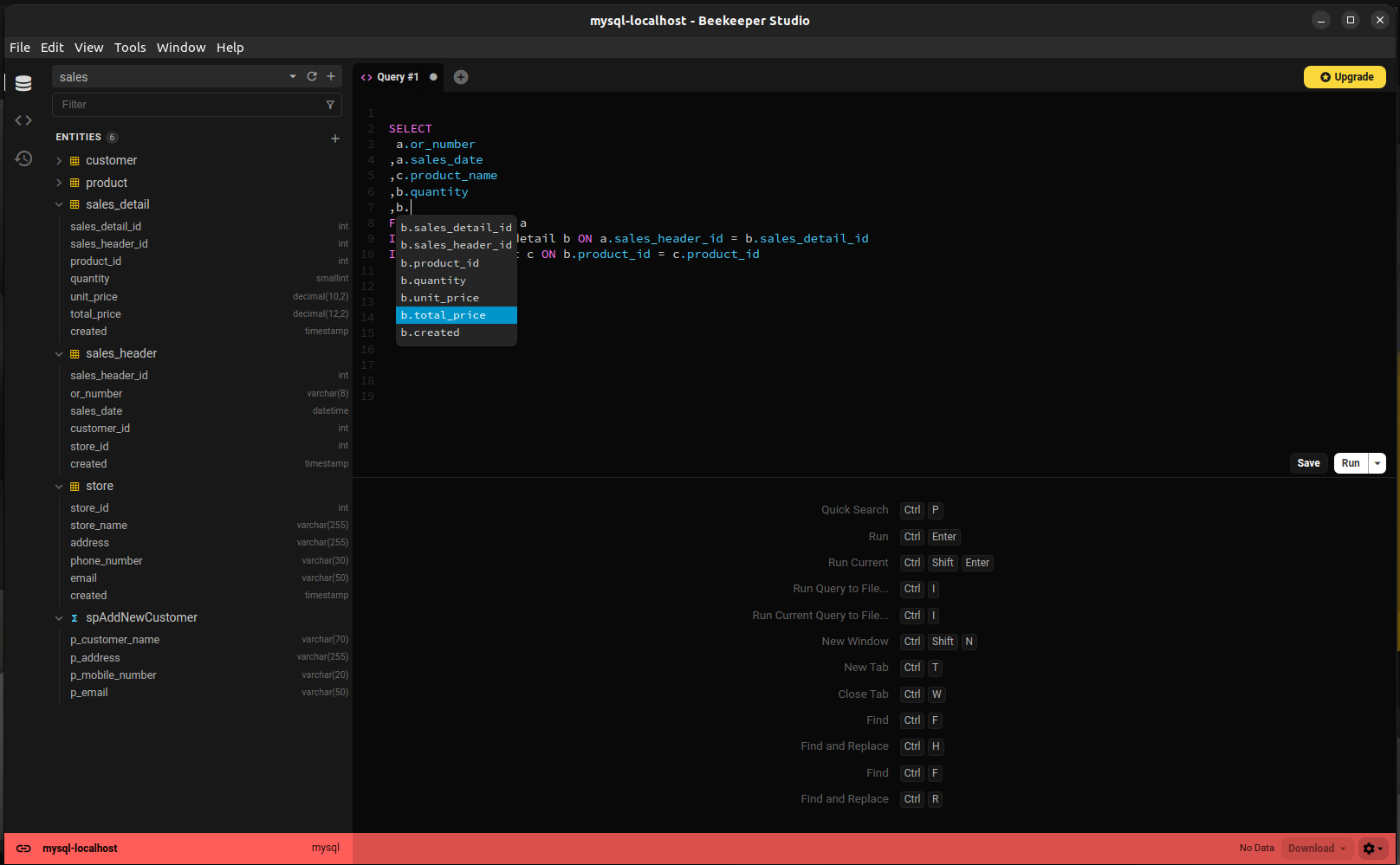Choose b.created from autocomplete list

[457, 332]
